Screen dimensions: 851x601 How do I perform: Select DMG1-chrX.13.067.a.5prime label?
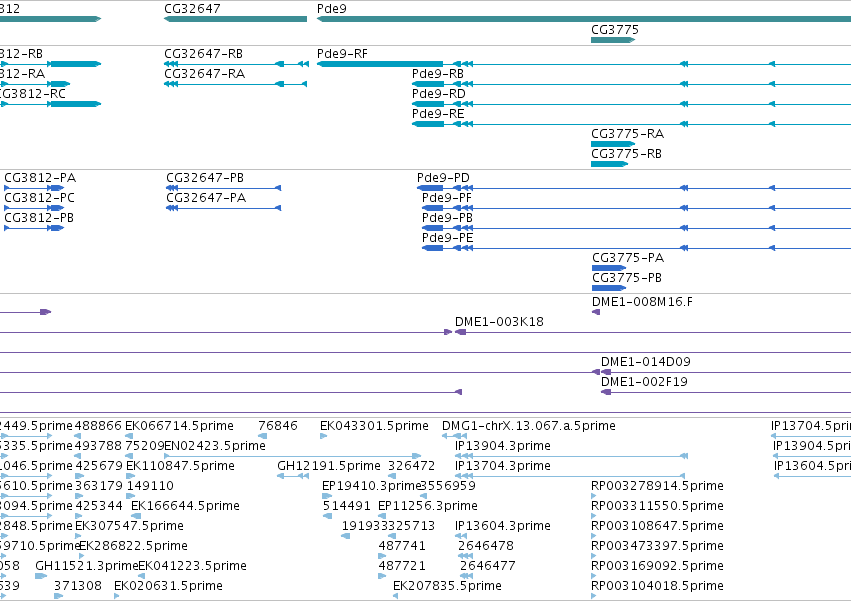tap(529, 426)
